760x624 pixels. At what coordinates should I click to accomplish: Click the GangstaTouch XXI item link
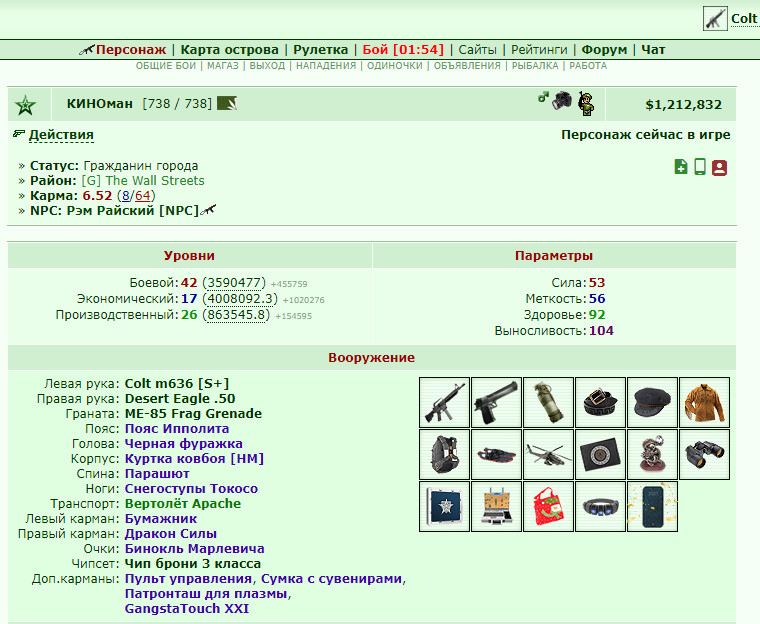tap(187, 609)
